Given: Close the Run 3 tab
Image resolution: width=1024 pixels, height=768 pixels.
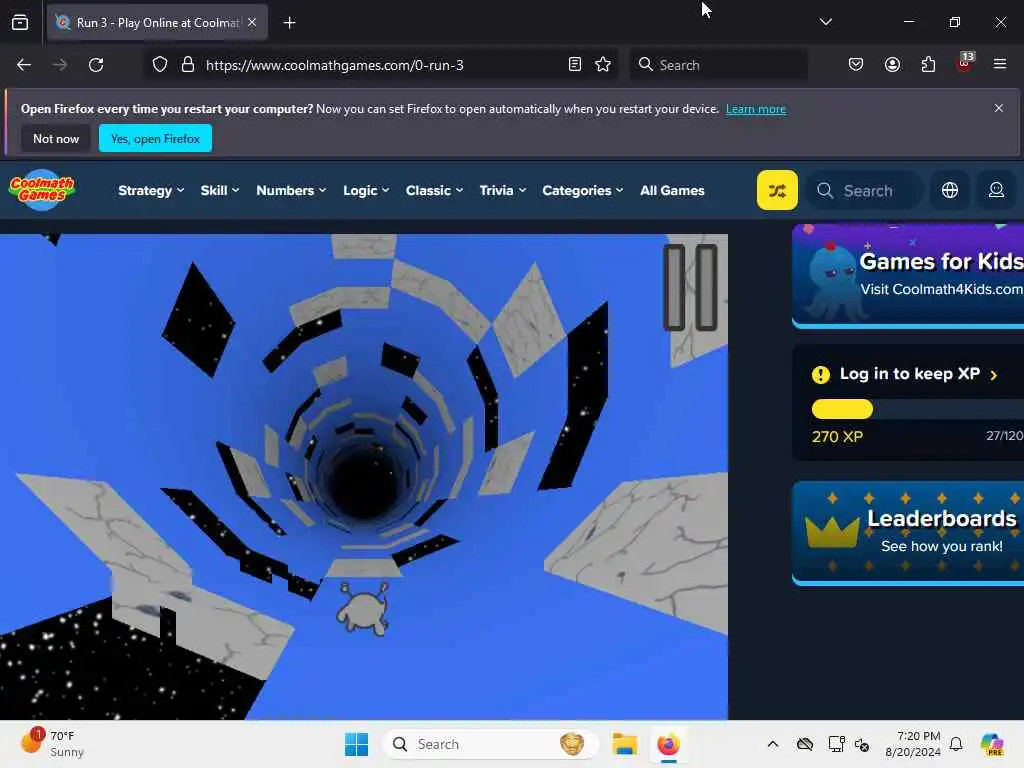Looking at the screenshot, I should click(252, 22).
